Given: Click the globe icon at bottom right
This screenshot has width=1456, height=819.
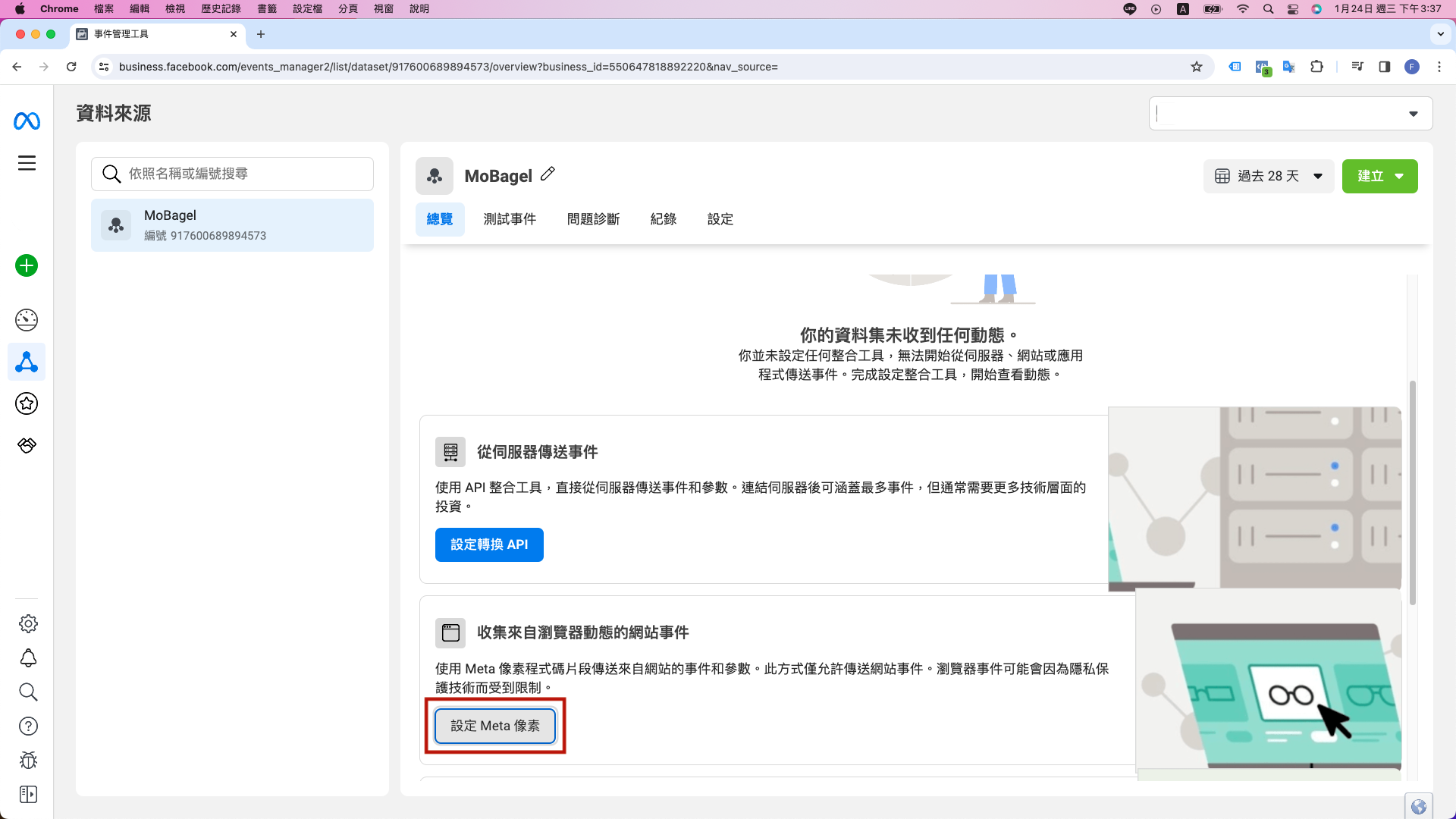Looking at the screenshot, I should [x=1419, y=807].
